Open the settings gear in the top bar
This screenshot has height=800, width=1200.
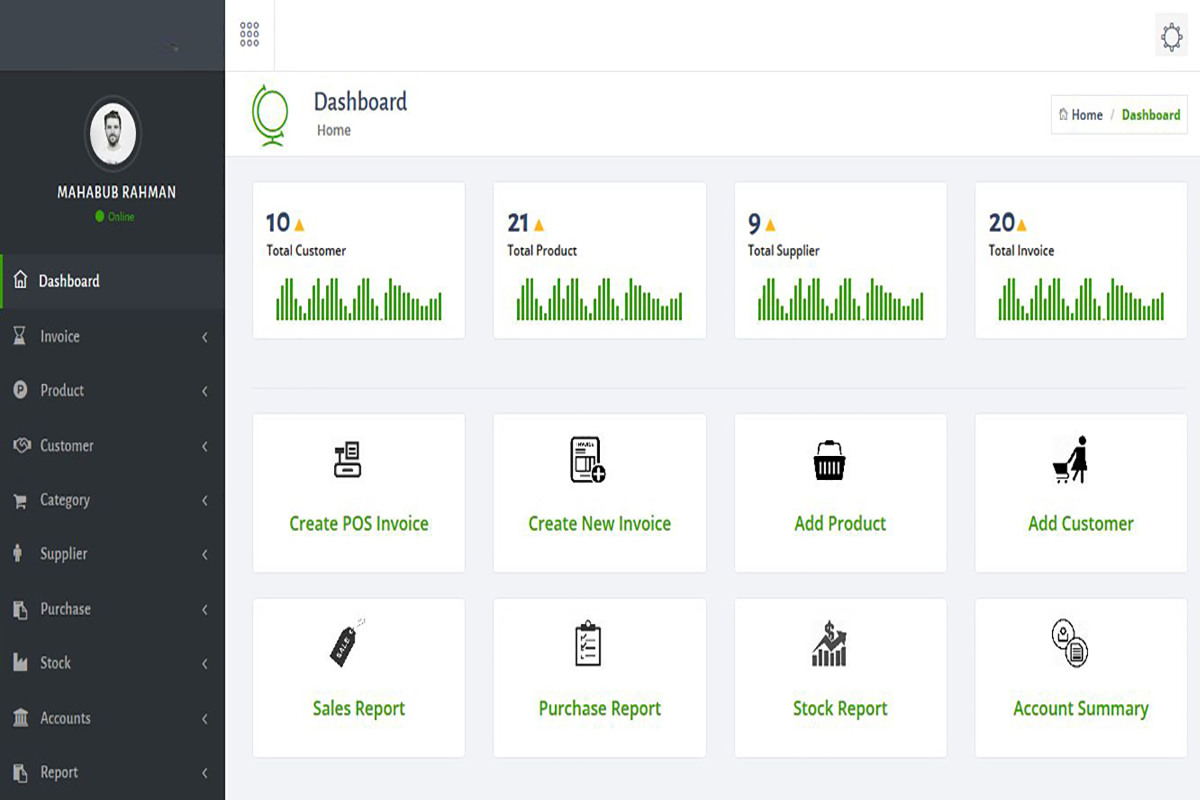pyautogui.click(x=1170, y=35)
